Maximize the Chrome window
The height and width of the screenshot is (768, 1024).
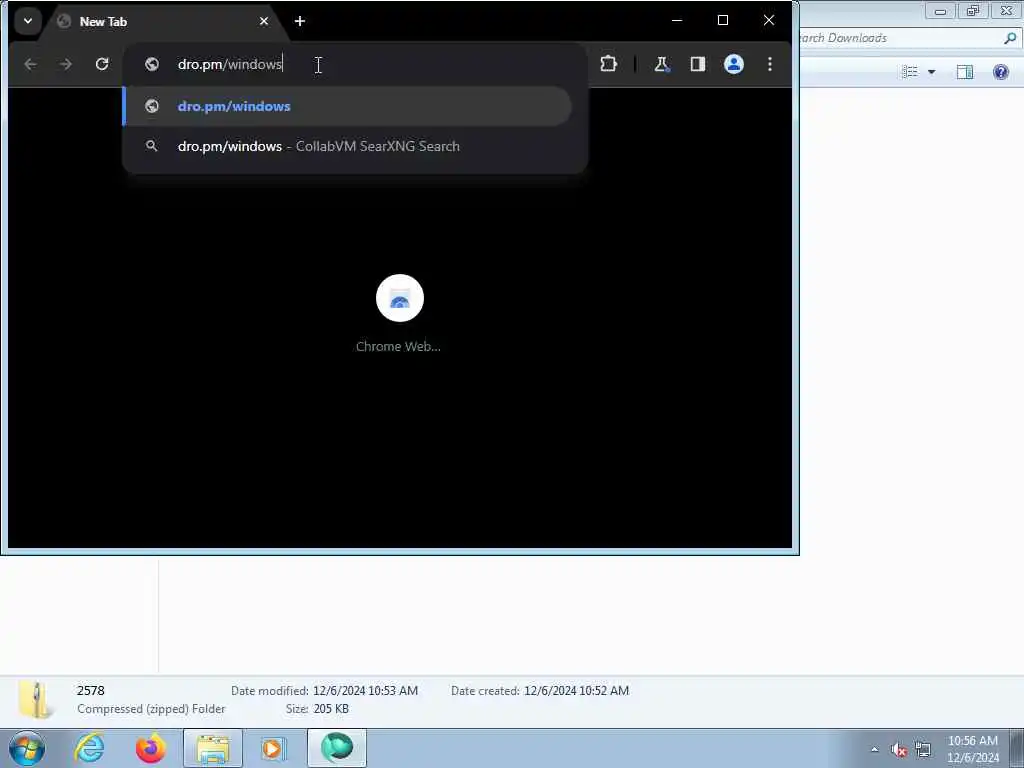click(x=723, y=20)
